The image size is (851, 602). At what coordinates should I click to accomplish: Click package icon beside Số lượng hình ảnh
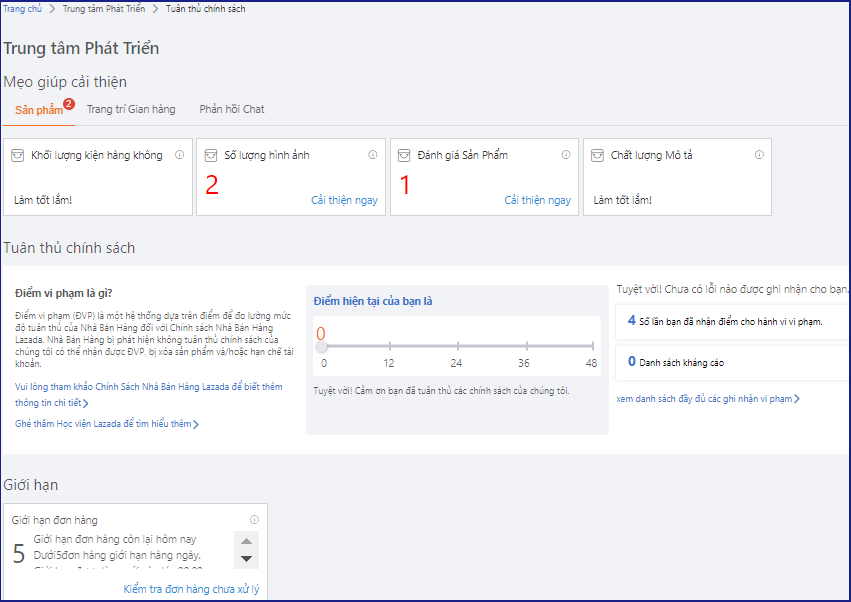210,155
